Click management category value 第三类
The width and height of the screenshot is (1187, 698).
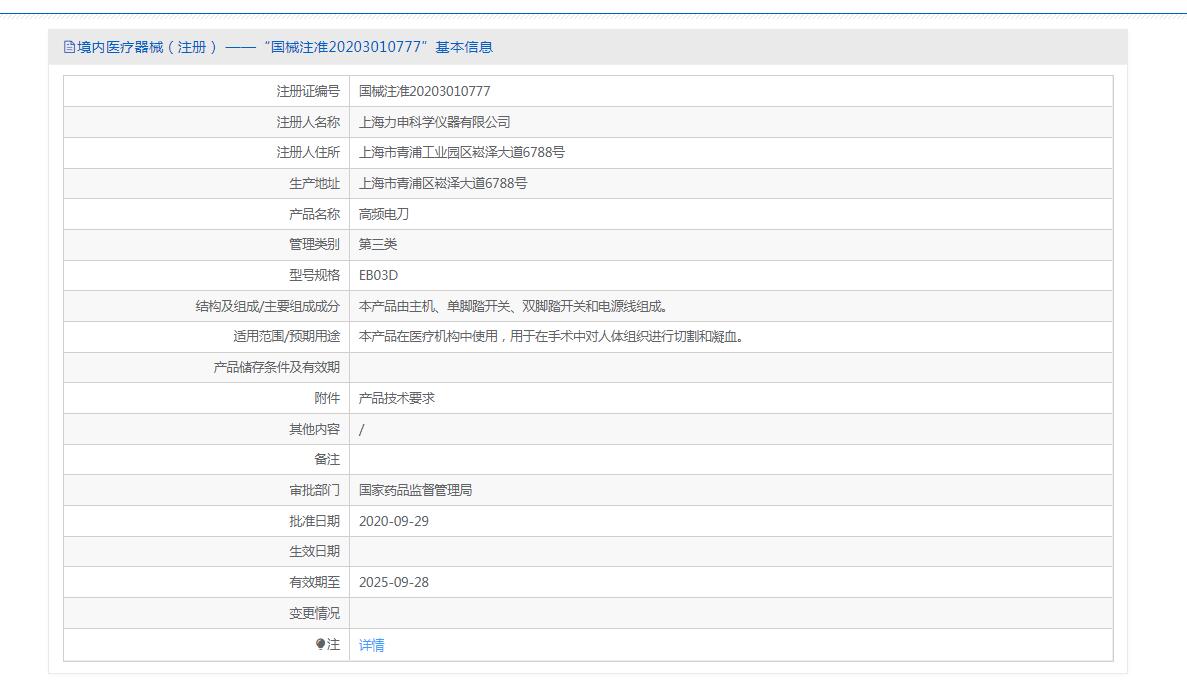click(378, 244)
